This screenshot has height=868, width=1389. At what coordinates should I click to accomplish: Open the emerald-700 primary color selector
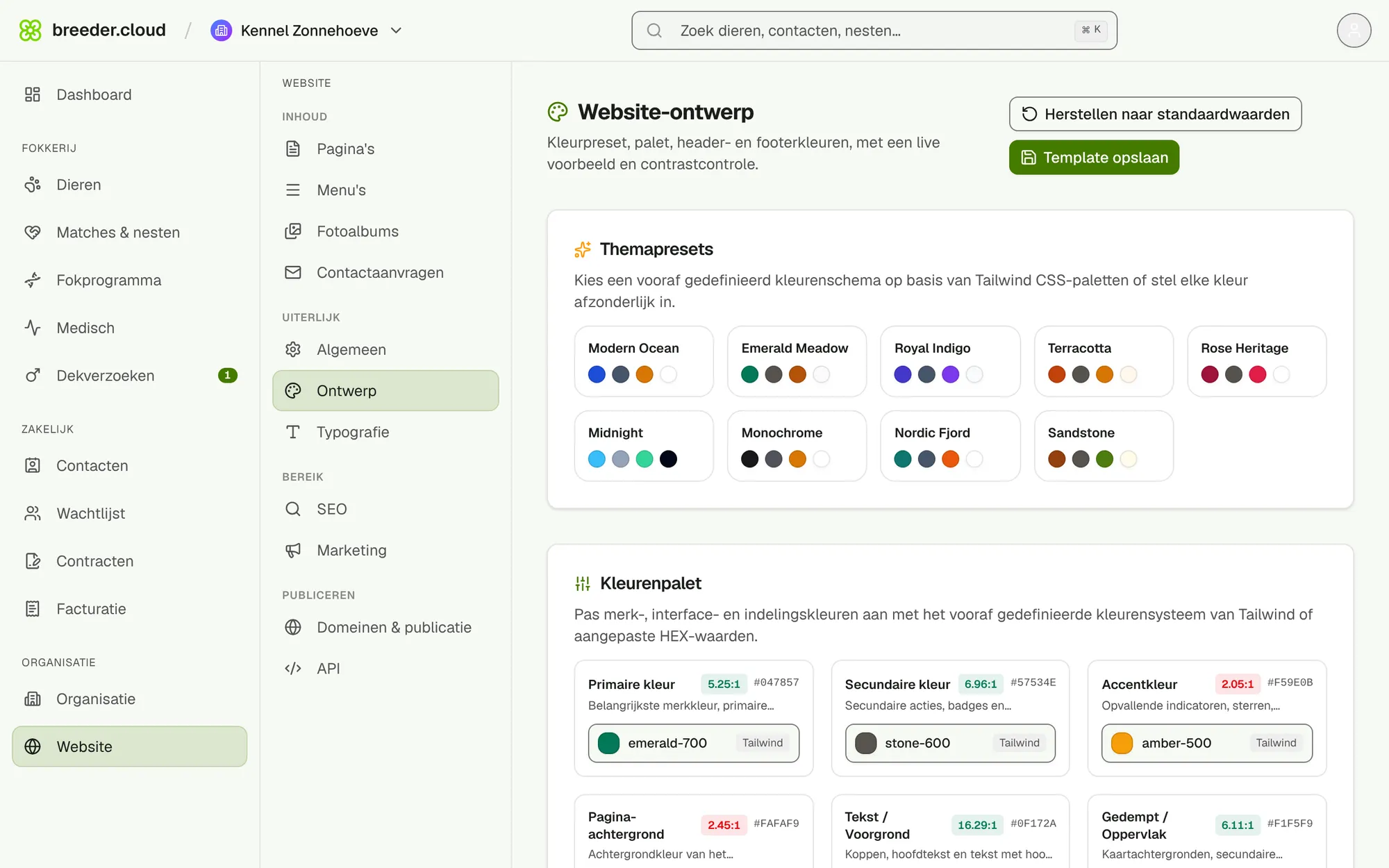pyautogui.click(x=693, y=743)
